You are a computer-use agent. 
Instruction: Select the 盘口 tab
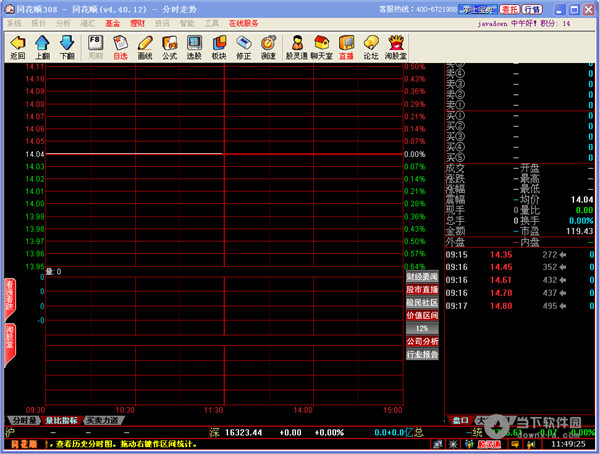(x=460, y=420)
